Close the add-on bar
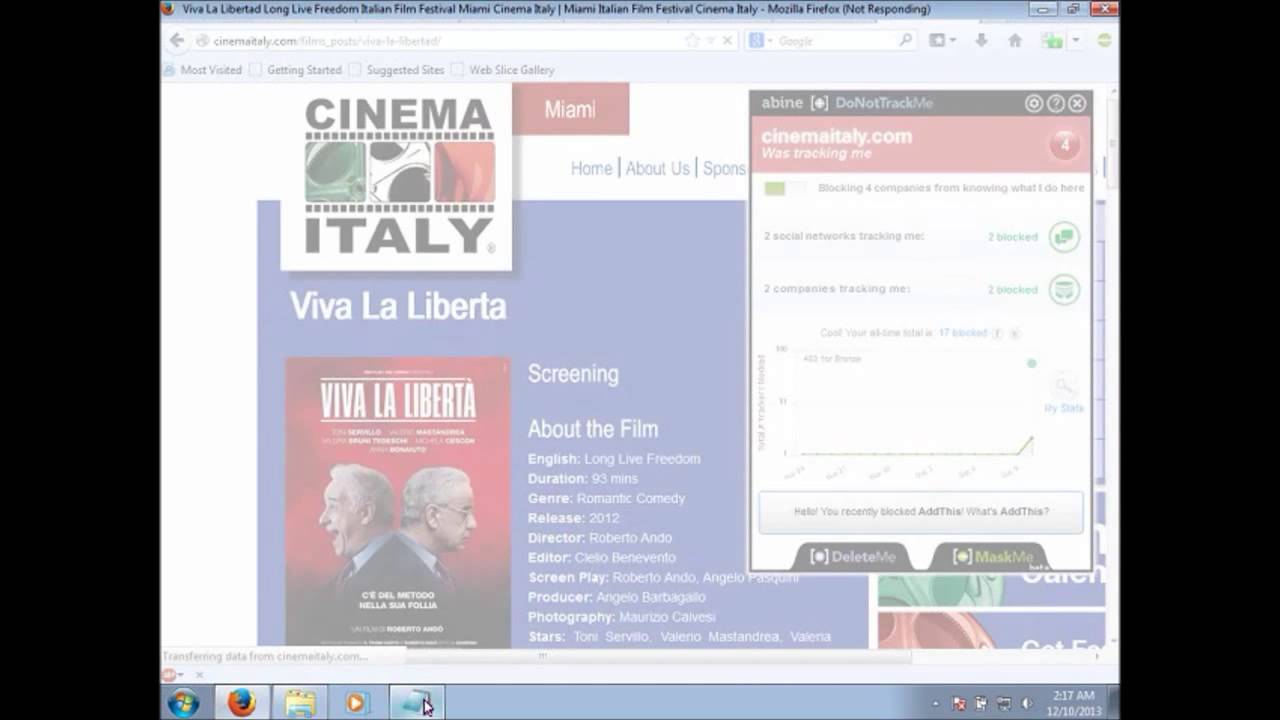This screenshot has height=720, width=1280. pyautogui.click(x=199, y=675)
